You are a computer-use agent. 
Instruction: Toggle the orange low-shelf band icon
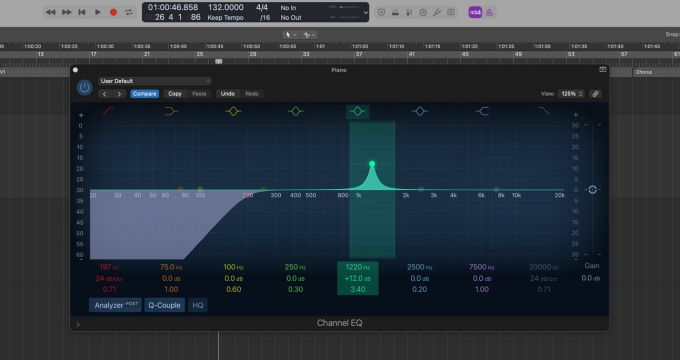click(x=171, y=111)
